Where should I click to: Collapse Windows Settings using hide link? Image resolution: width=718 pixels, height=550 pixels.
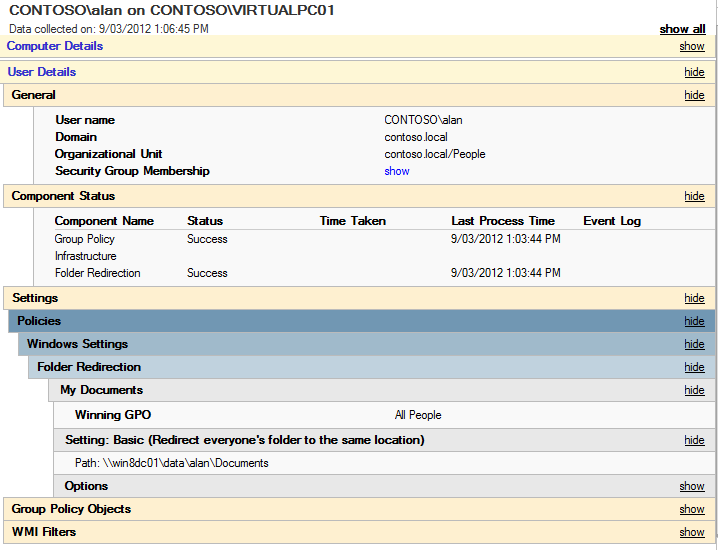(694, 345)
